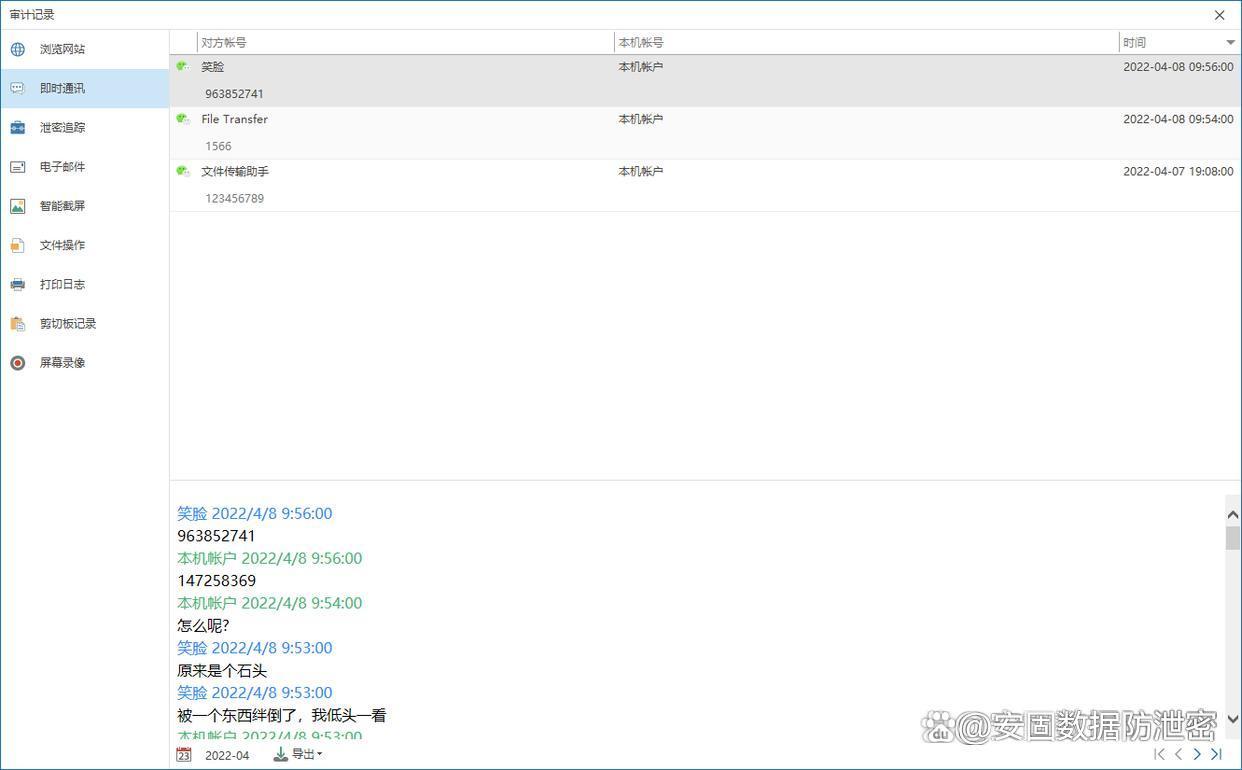Click the record icon for 屏幕录像
The image size is (1242, 770).
[17, 363]
